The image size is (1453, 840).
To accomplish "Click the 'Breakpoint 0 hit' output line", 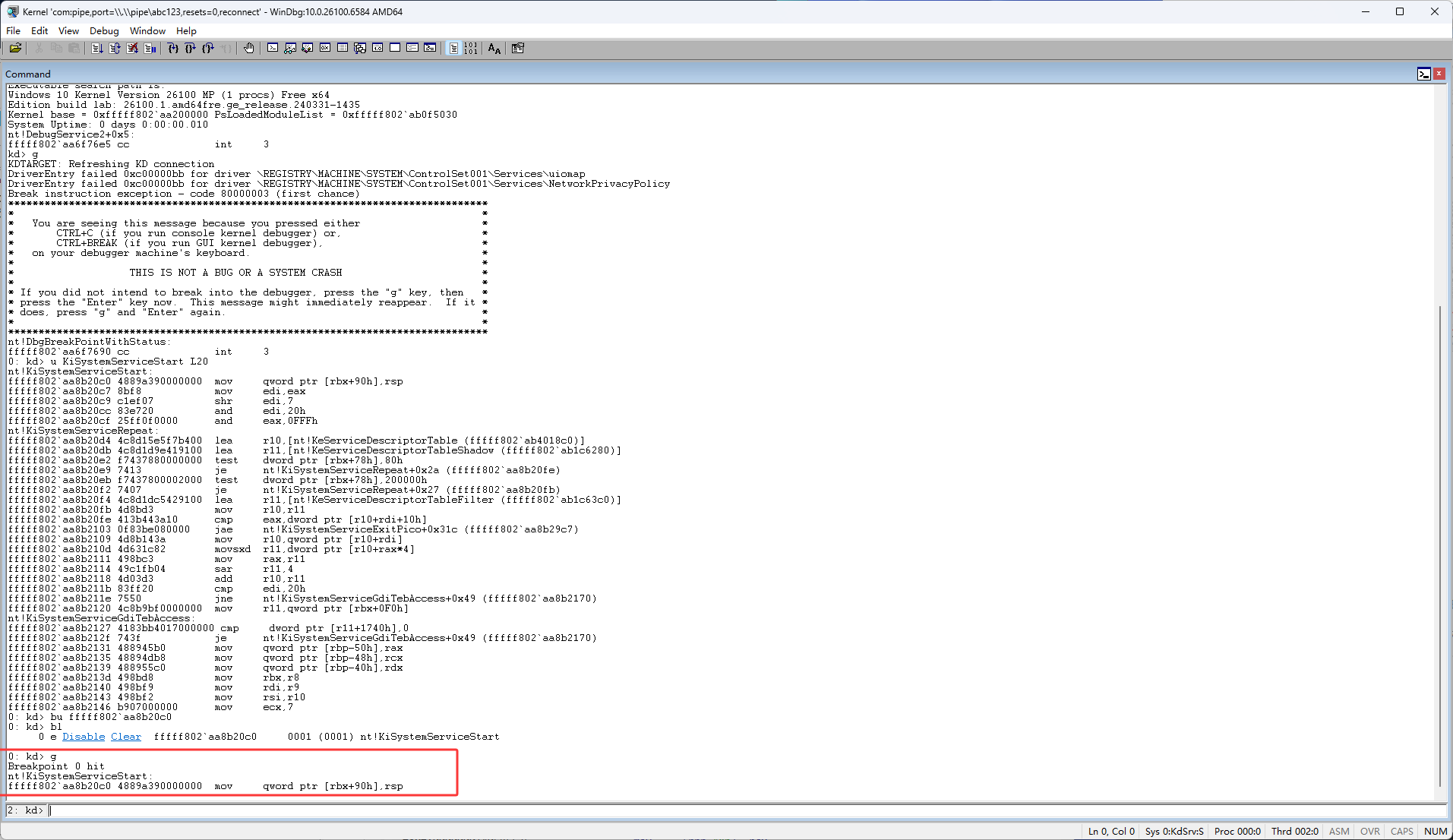I will point(56,766).
